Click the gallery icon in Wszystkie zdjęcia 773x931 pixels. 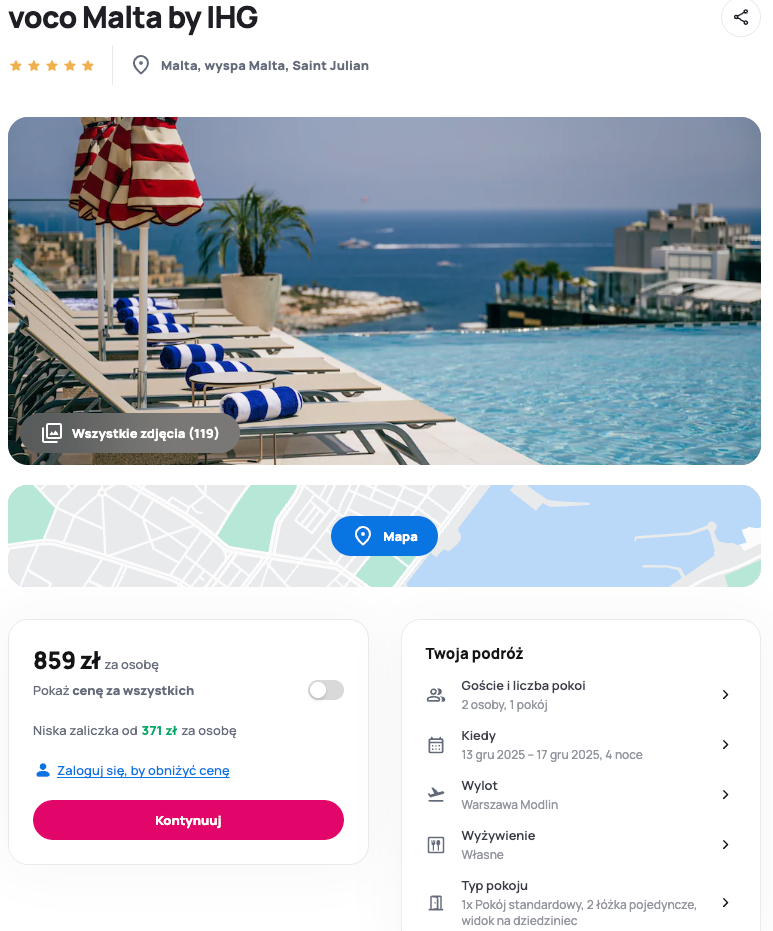point(52,433)
